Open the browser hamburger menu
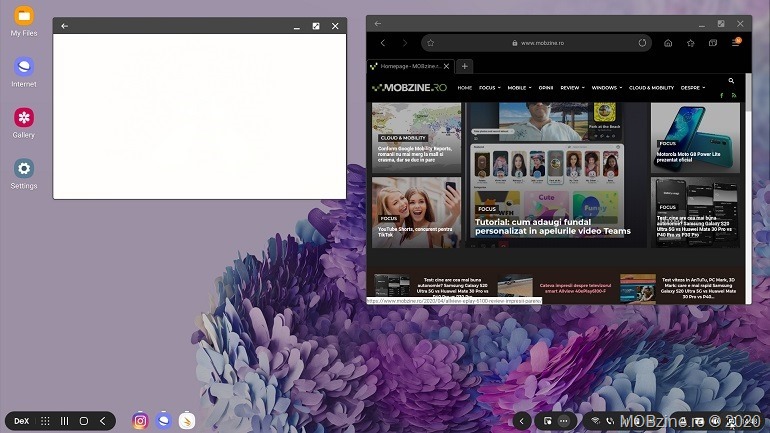The height and width of the screenshot is (433, 770). pyautogui.click(x=736, y=43)
